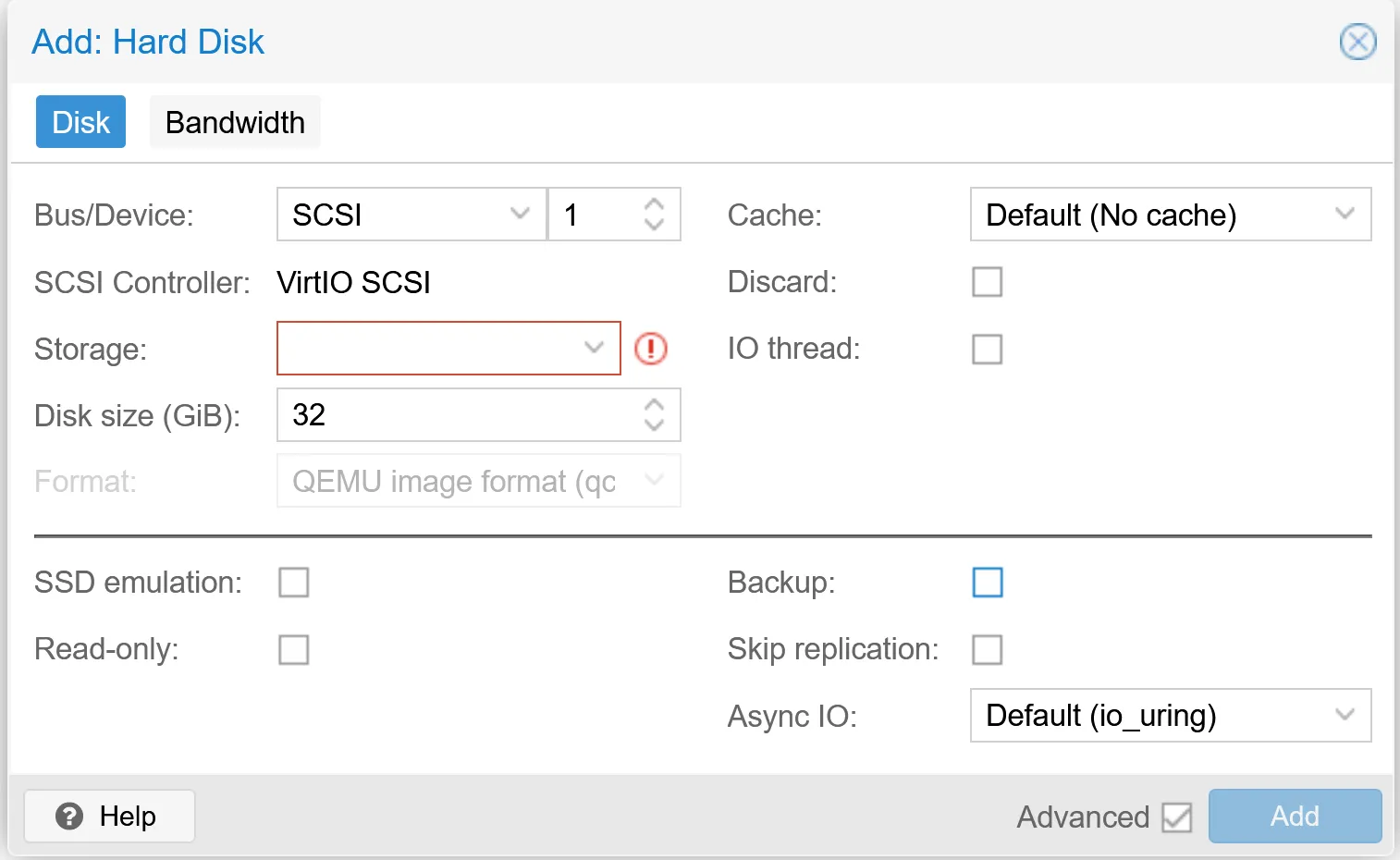Enable SSD emulation
This screenshot has height=860, width=1400.
pos(293,583)
